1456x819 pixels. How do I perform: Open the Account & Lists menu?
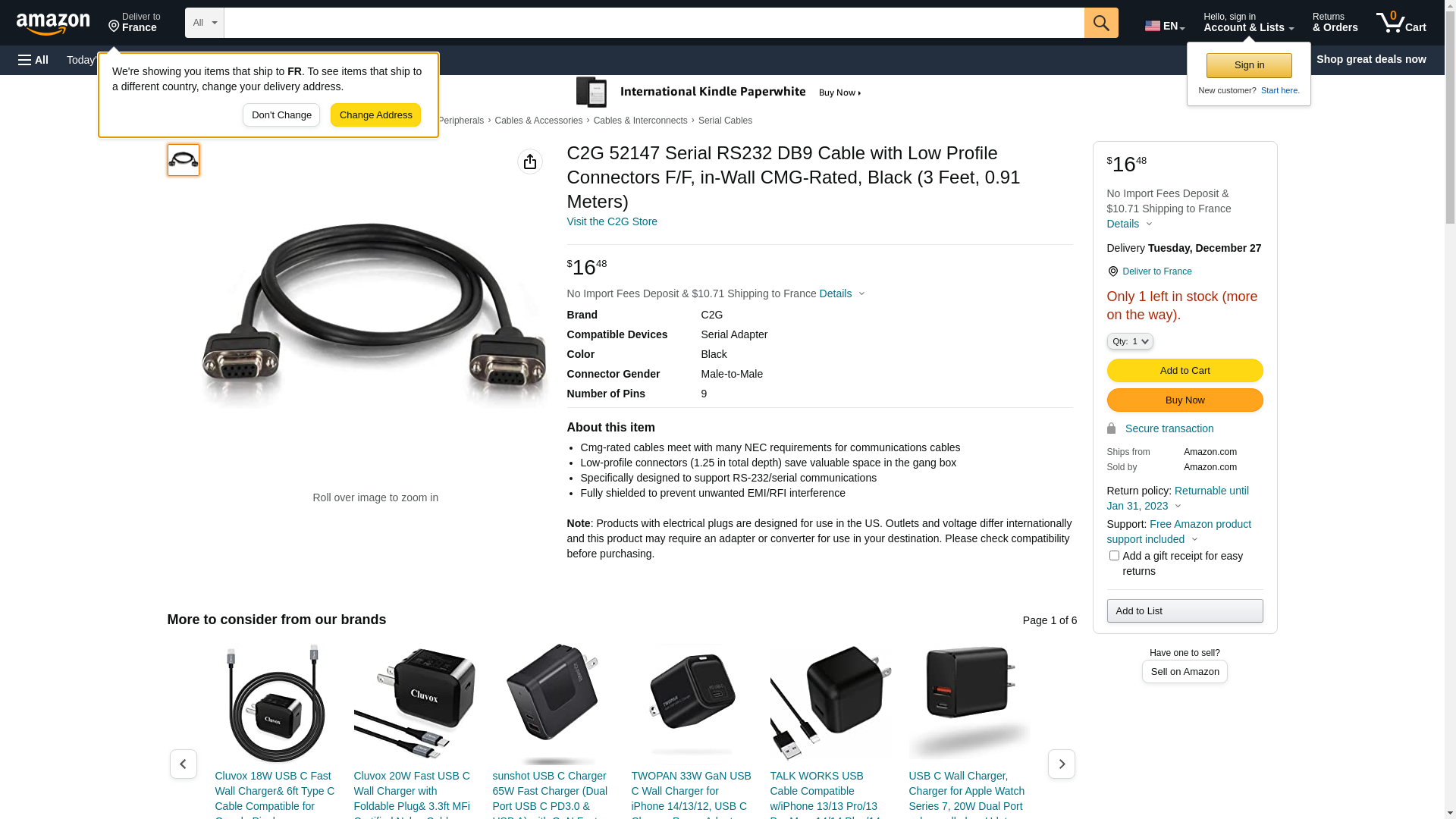[x=1248, y=22]
